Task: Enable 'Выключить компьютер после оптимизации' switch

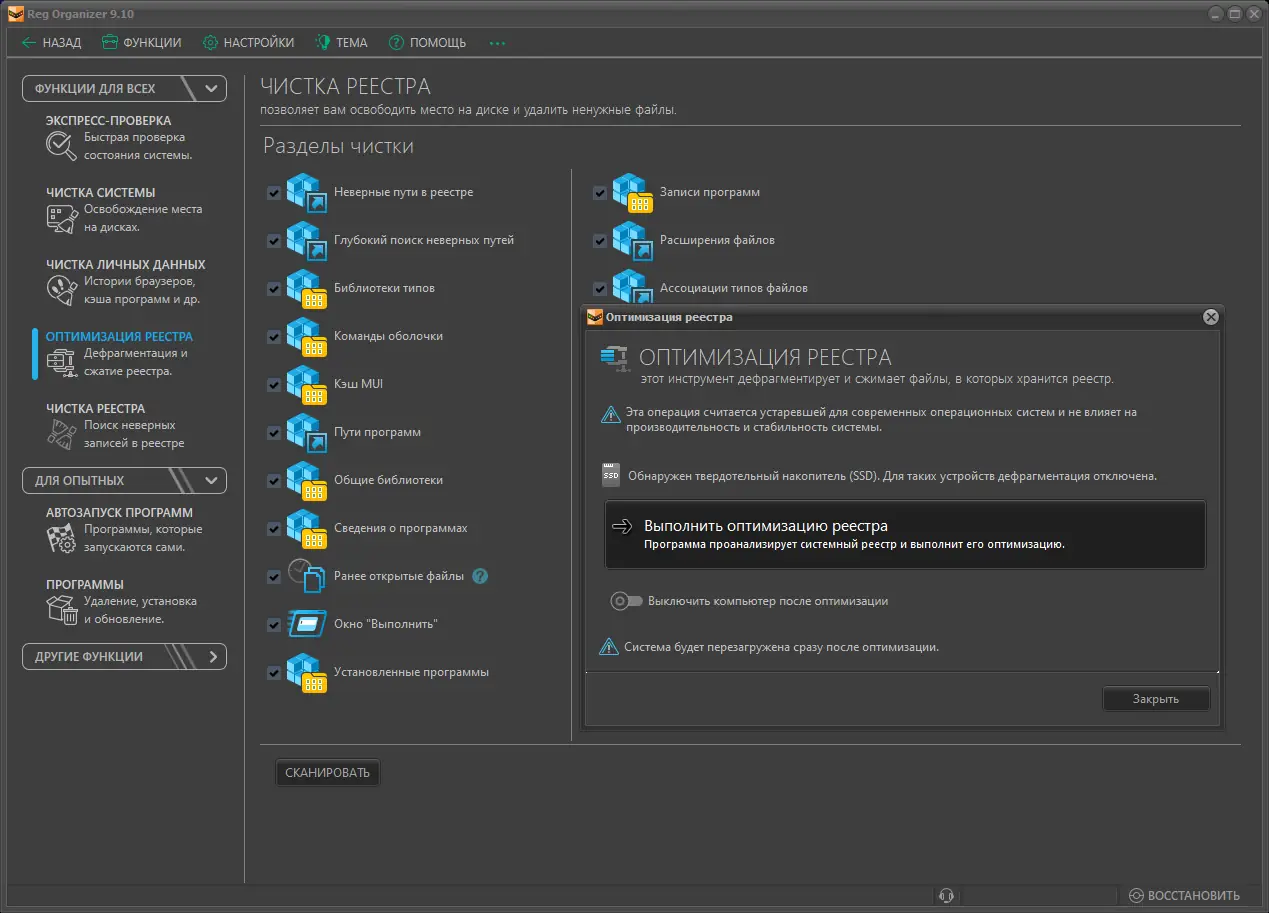Action: [627, 601]
